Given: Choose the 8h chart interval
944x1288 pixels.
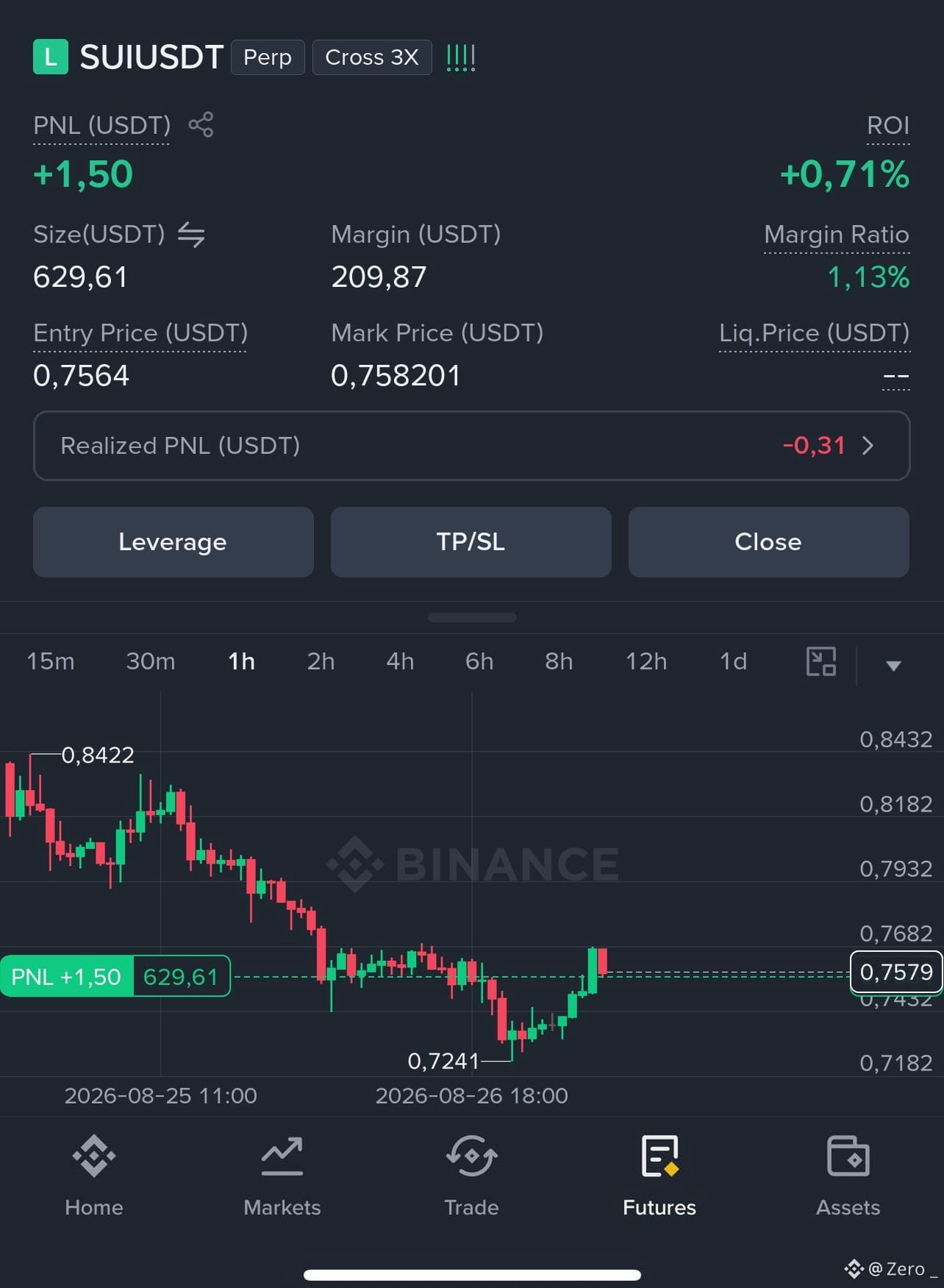Looking at the screenshot, I should tap(559, 661).
